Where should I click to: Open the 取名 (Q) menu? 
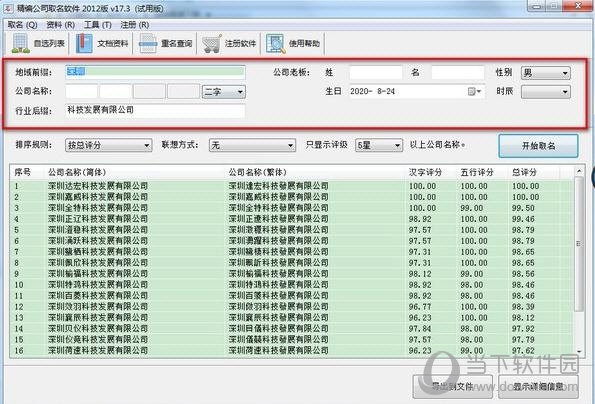22,25
